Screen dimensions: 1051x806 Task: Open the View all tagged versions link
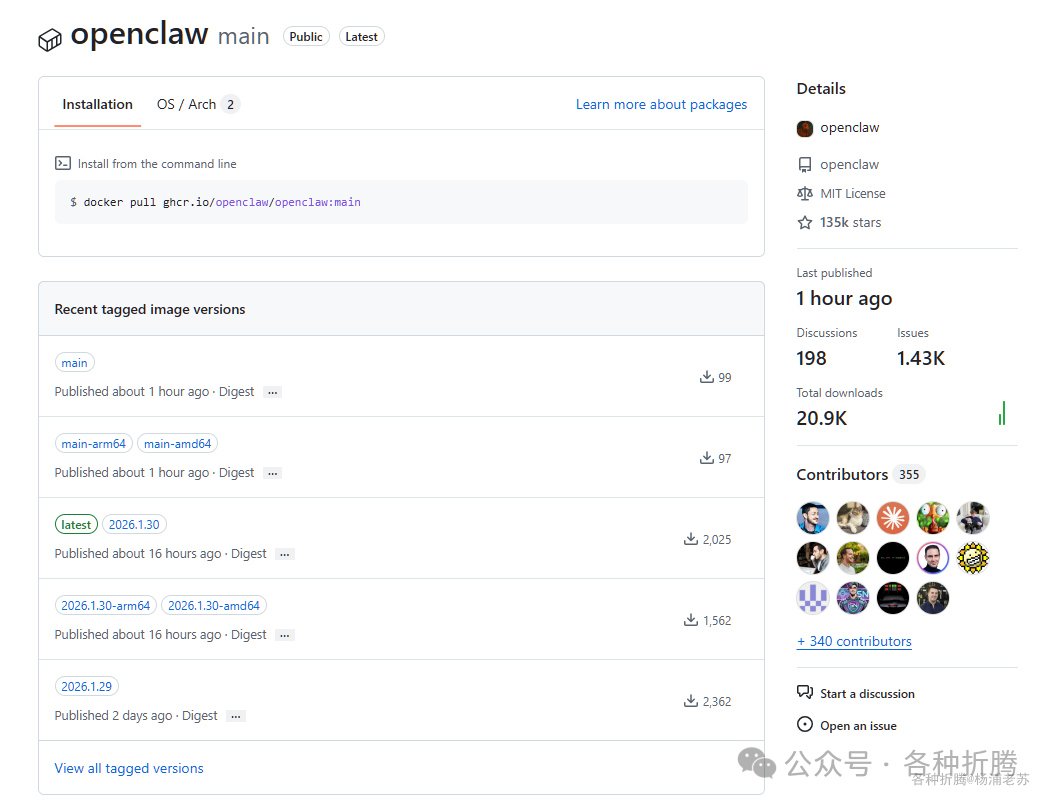pos(129,768)
